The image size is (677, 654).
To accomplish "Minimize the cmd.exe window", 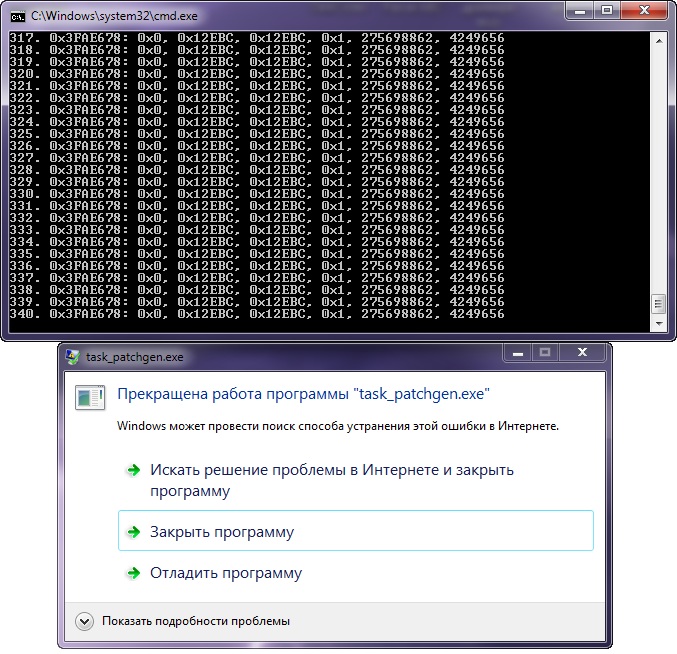I will pyautogui.click(x=580, y=10).
